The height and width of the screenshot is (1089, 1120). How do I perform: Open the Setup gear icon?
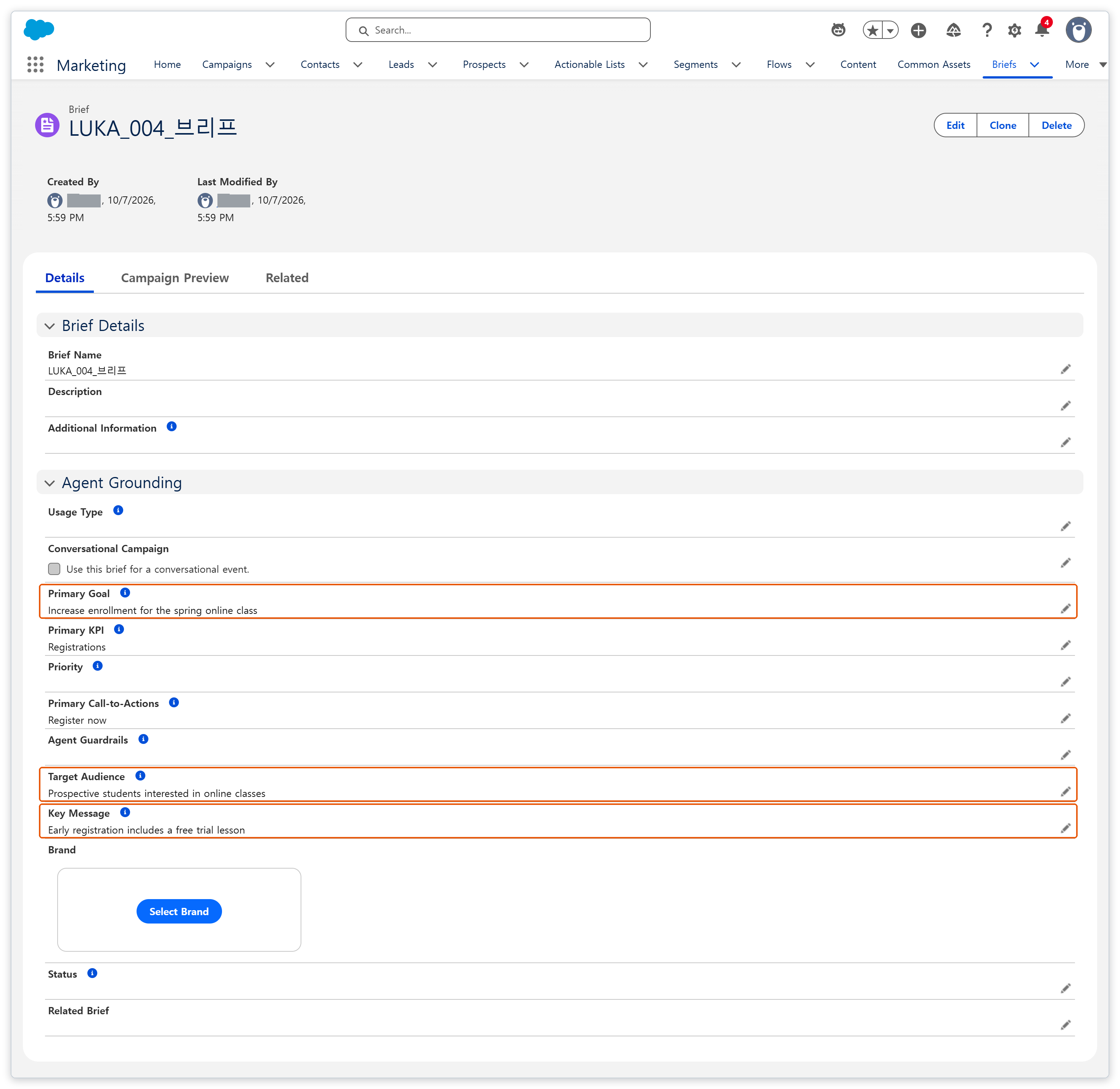pyautogui.click(x=1015, y=31)
